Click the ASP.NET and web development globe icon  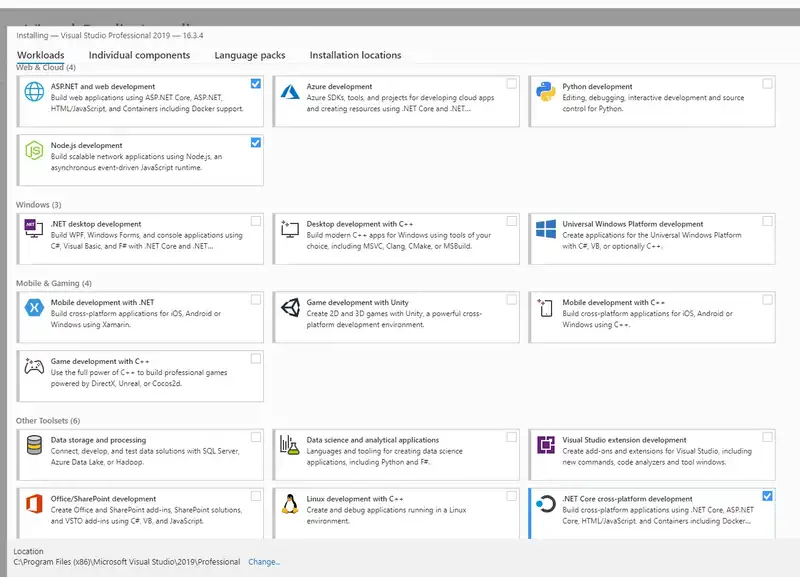point(34,92)
